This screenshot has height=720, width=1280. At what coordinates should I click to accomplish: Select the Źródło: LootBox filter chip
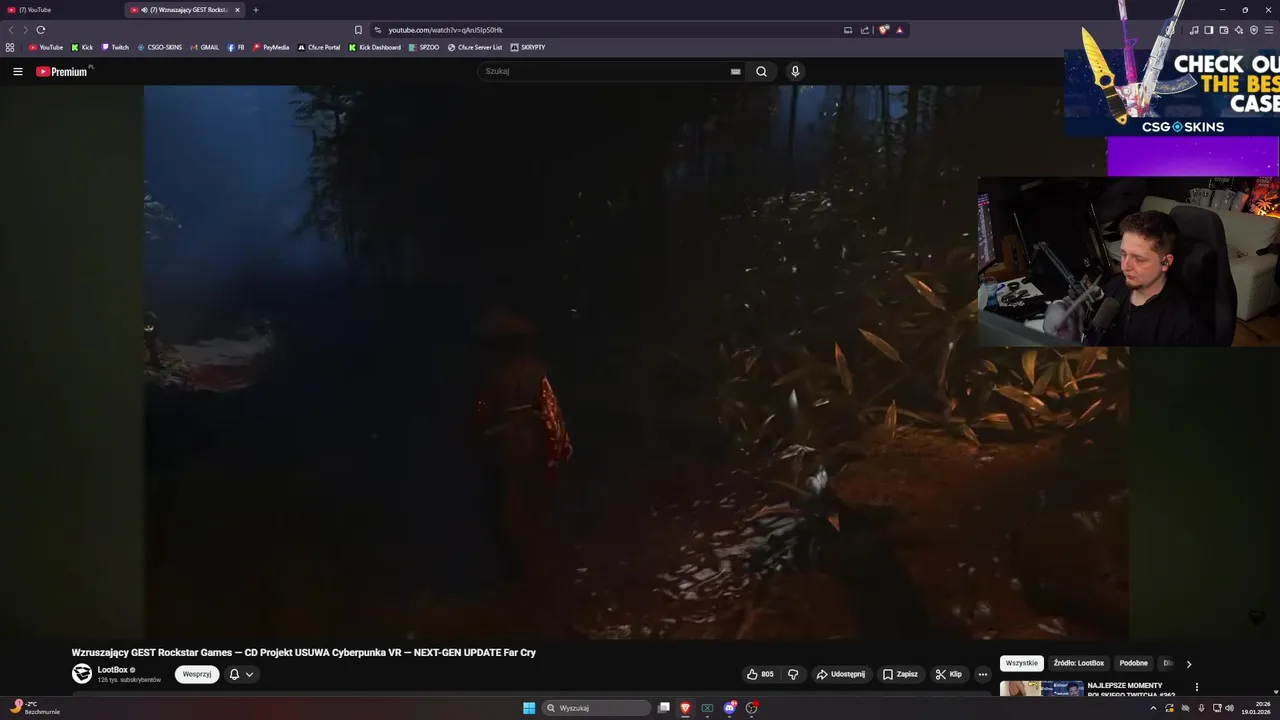click(x=1079, y=663)
